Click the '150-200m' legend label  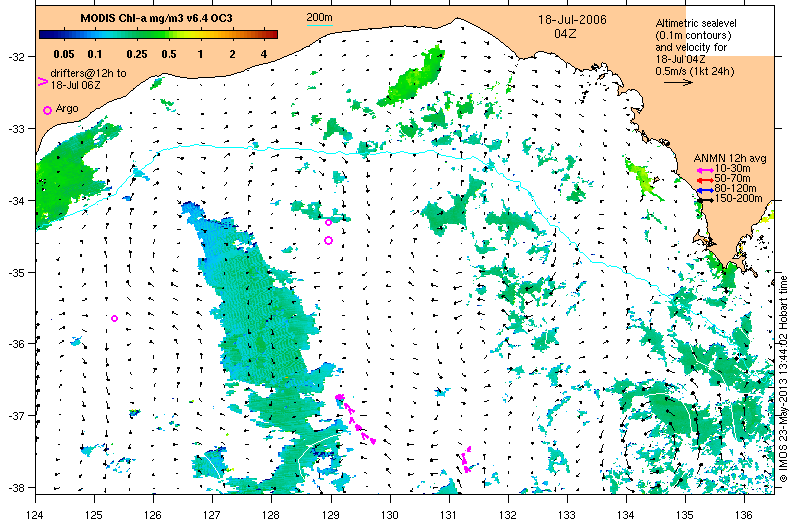tap(739, 199)
